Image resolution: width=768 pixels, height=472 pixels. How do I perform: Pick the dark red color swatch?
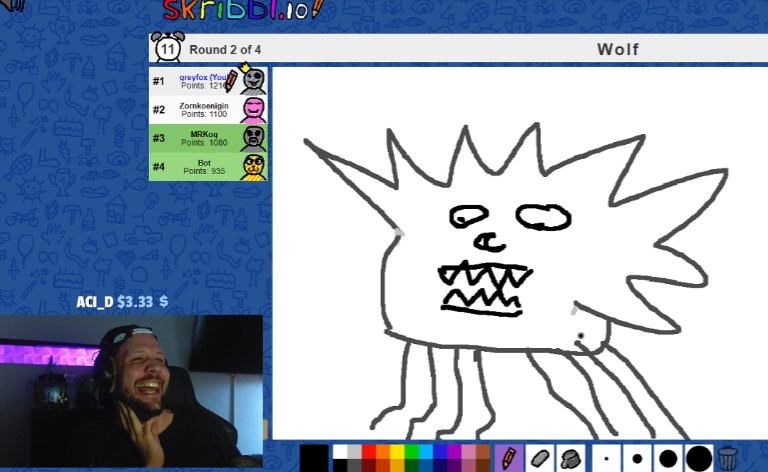pyautogui.click(x=369, y=465)
